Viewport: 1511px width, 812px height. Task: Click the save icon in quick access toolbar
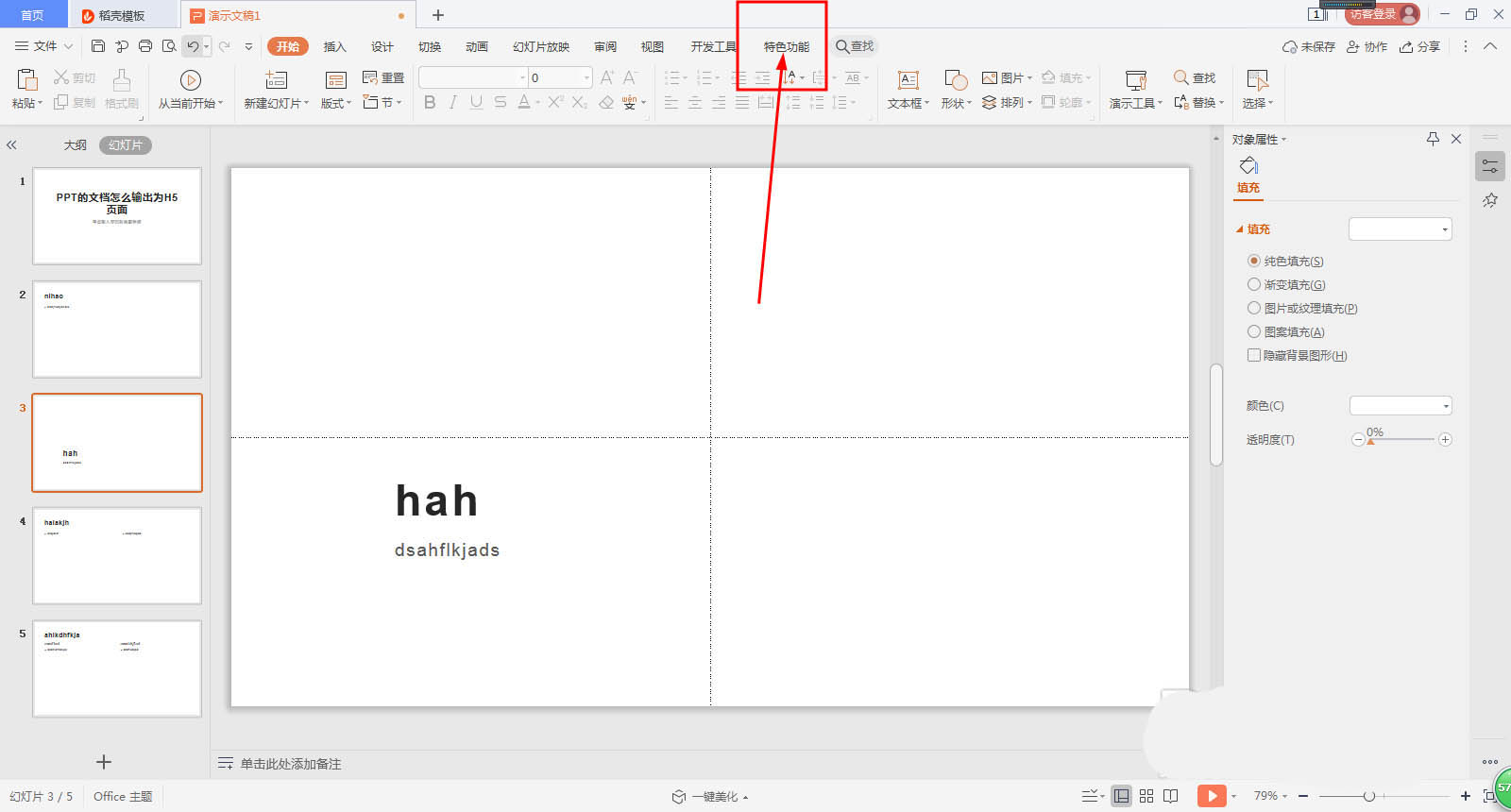[98, 46]
